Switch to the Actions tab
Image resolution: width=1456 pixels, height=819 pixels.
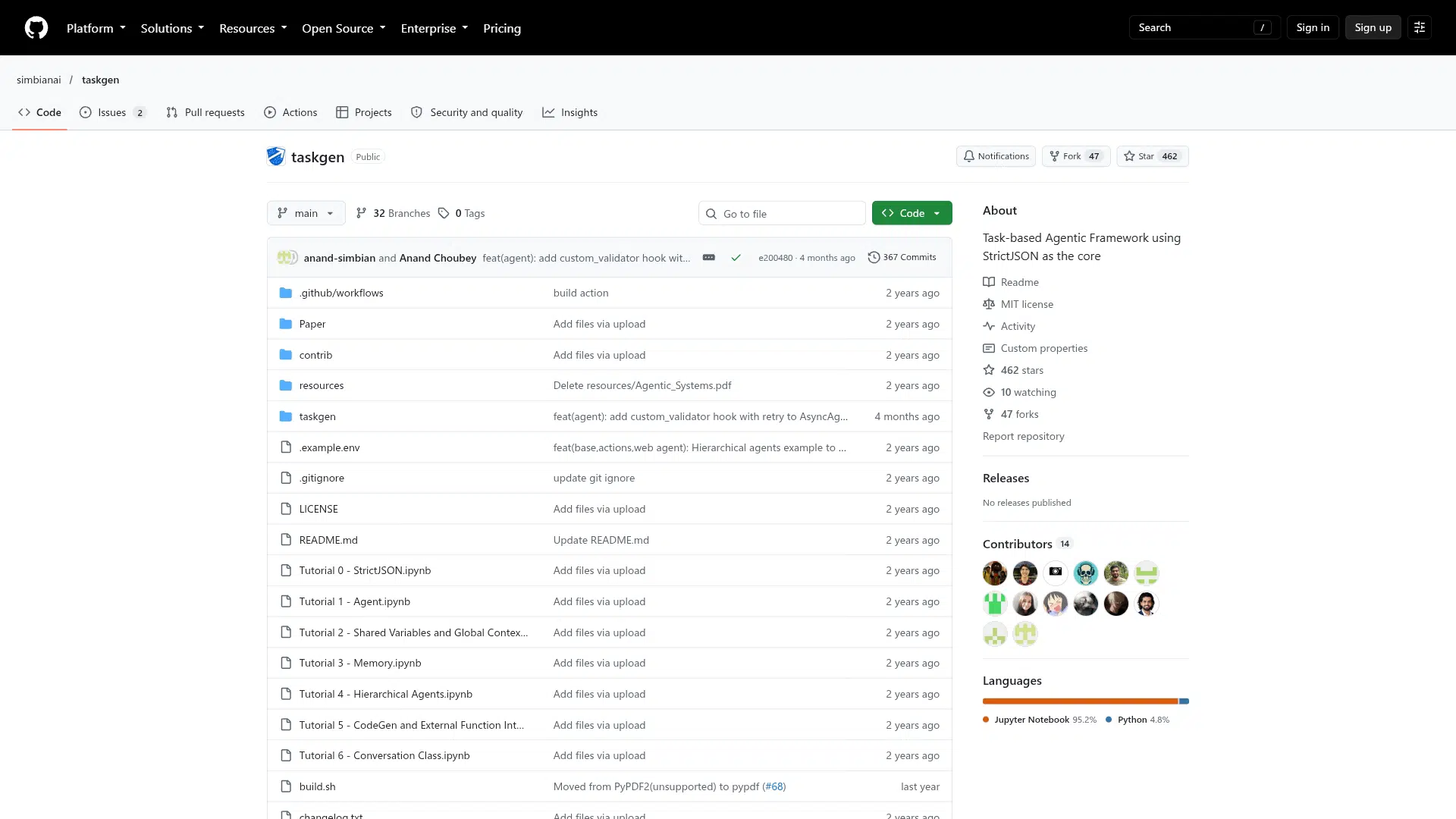[x=291, y=112]
